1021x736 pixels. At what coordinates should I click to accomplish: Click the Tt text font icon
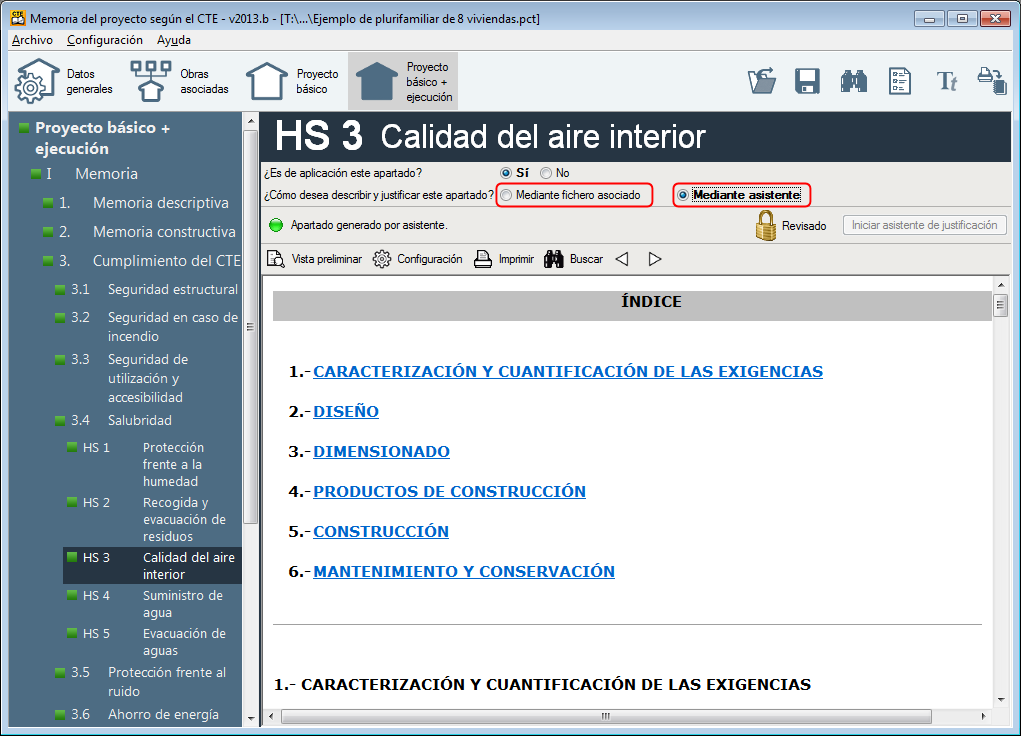[947, 81]
